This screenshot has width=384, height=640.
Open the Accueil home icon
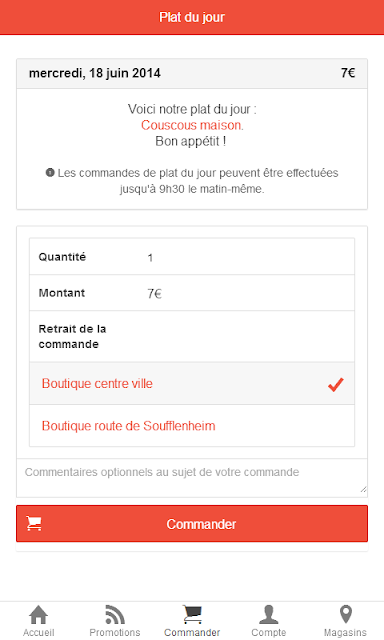(x=38, y=615)
